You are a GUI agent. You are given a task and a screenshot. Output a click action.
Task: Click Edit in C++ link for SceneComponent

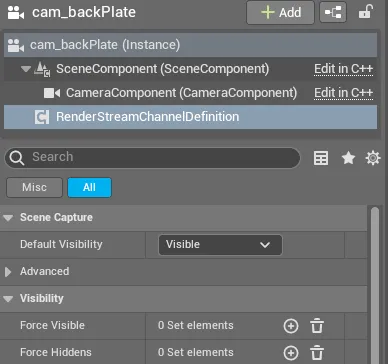click(343, 69)
